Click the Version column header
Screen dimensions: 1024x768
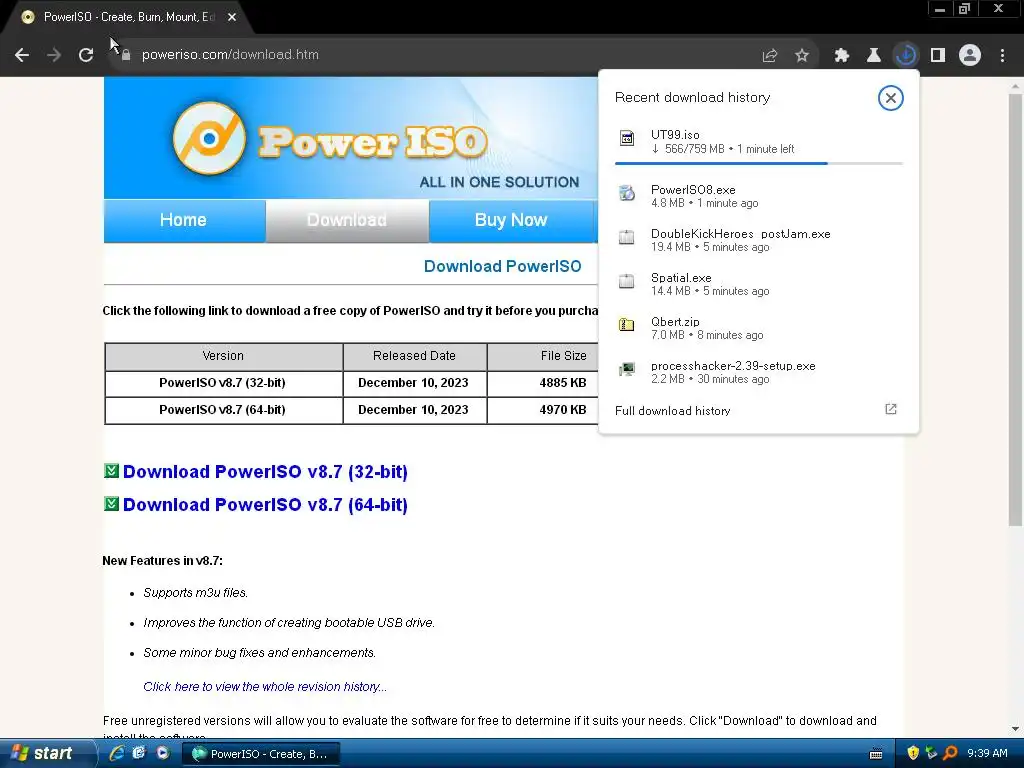223,356
